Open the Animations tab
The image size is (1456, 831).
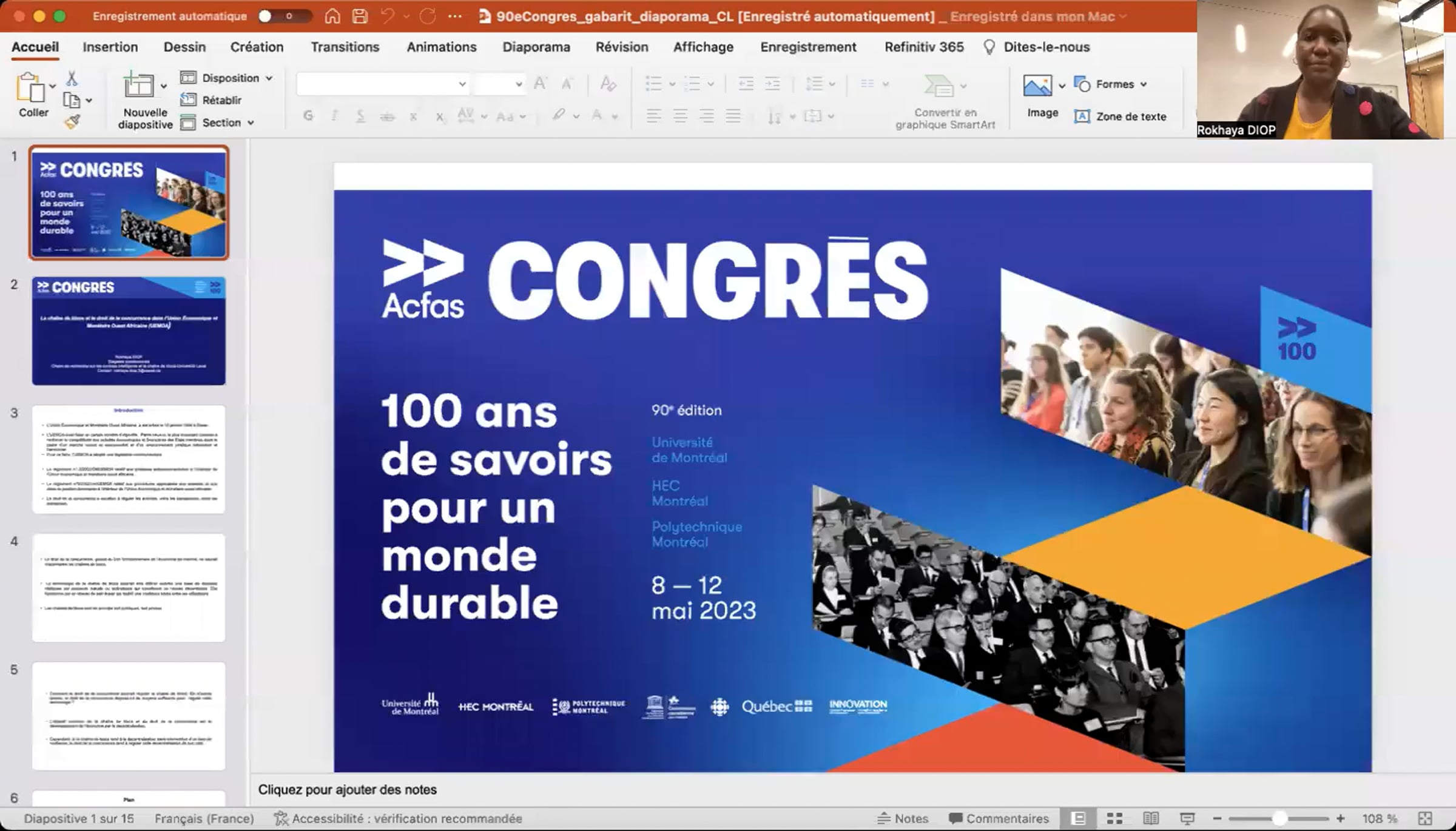point(442,47)
